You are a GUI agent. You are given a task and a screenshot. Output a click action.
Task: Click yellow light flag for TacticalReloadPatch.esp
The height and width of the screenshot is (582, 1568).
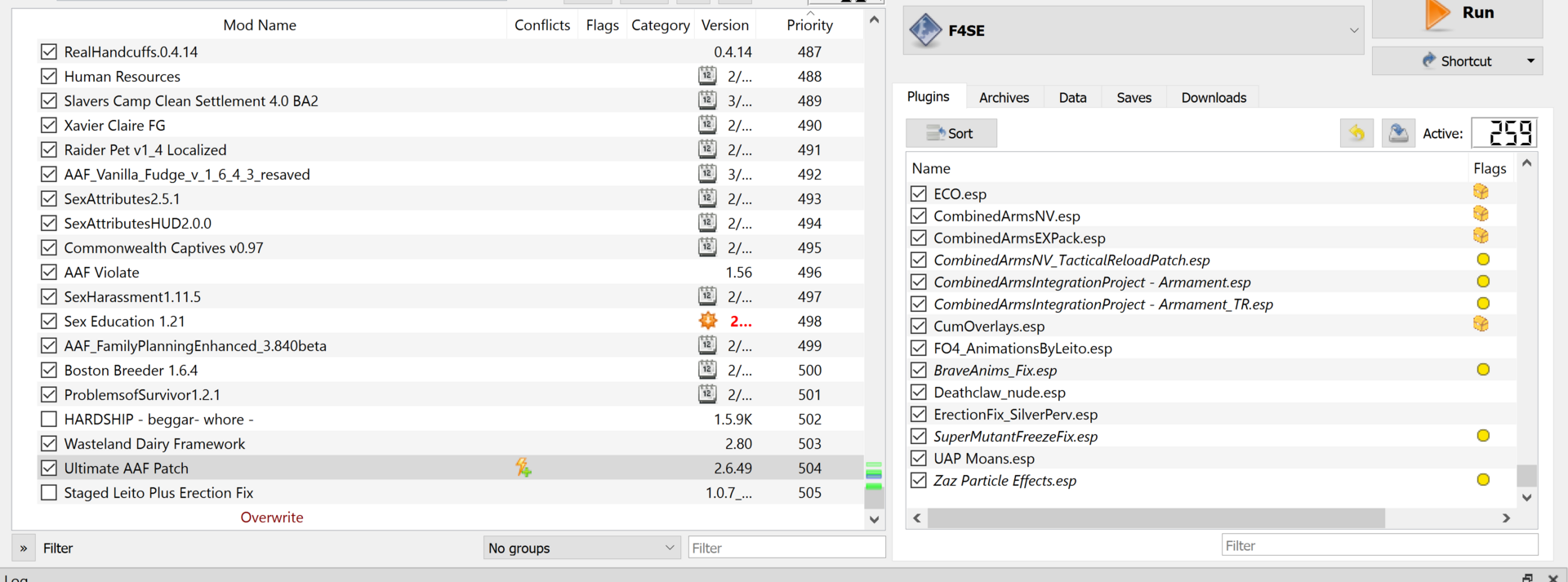pos(1483,260)
